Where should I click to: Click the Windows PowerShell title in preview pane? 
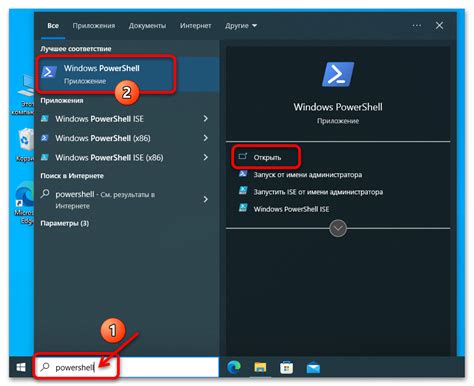(338, 107)
